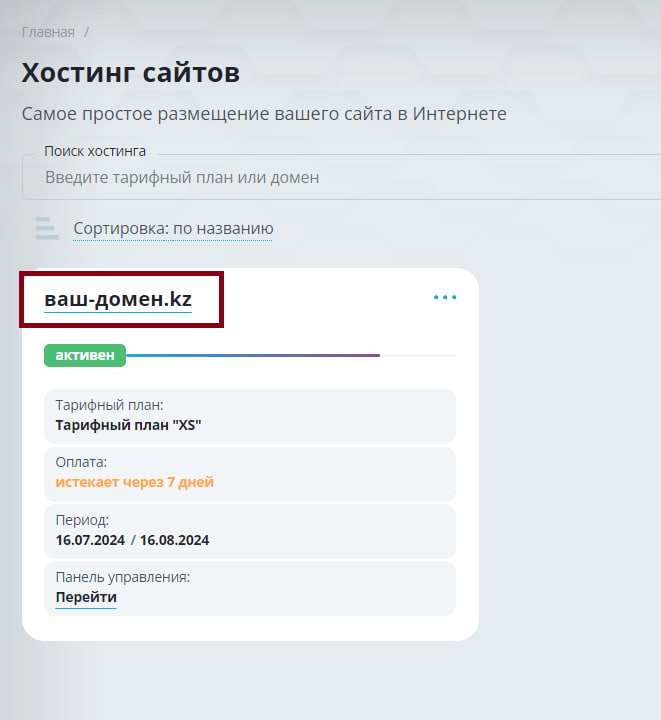
Task: Click 'истекает через 7 дней' payment notice
Action: (x=134, y=482)
